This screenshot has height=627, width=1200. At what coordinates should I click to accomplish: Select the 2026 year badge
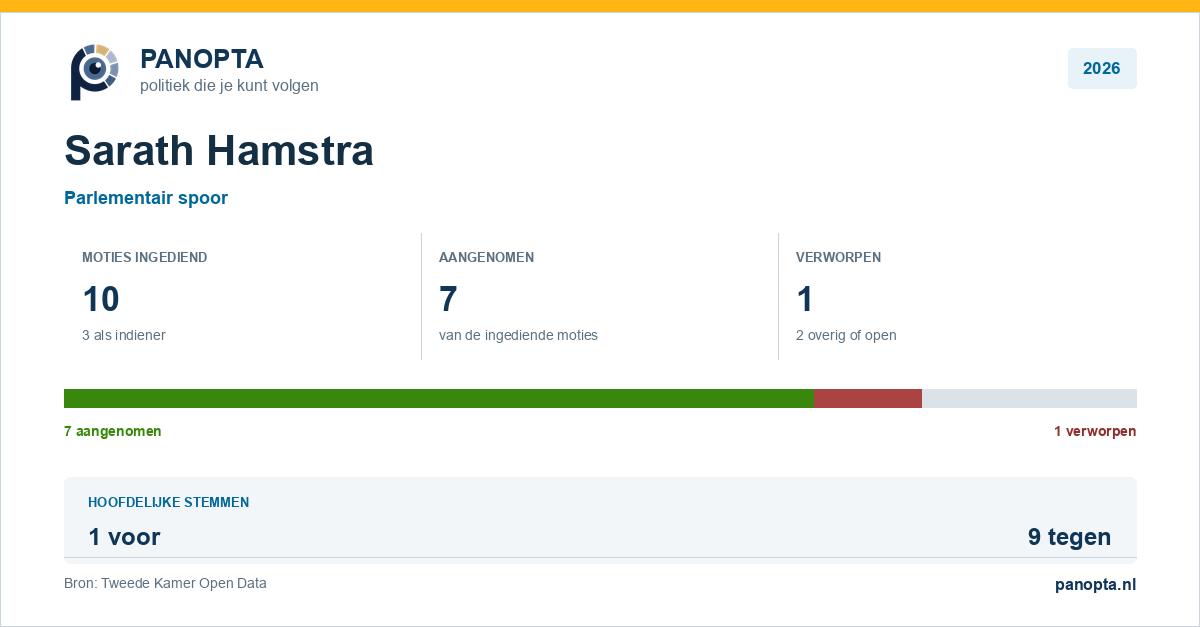(1102, 69)
